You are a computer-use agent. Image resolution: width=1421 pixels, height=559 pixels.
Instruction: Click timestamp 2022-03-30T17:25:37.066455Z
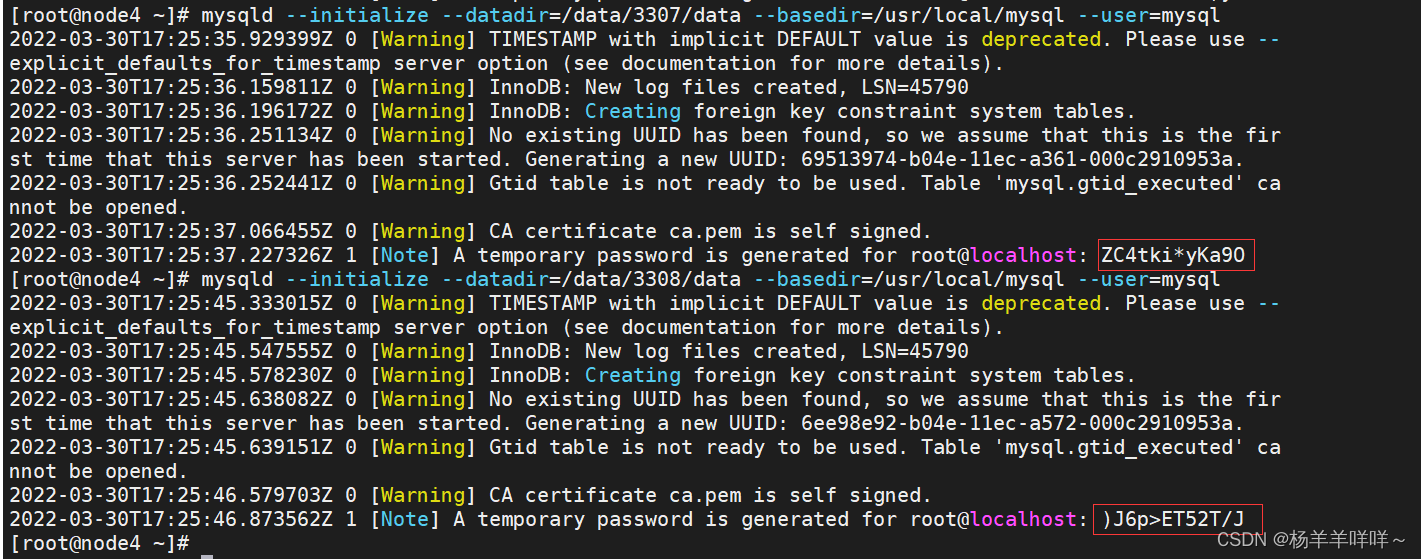coord(171,232)
